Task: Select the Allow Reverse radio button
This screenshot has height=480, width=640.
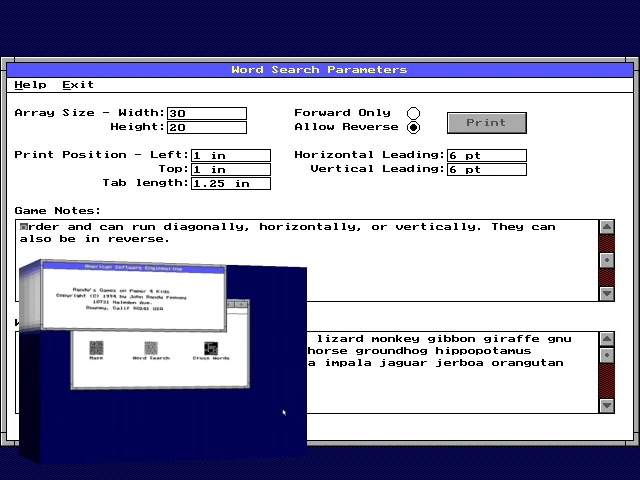Action: 413,127
